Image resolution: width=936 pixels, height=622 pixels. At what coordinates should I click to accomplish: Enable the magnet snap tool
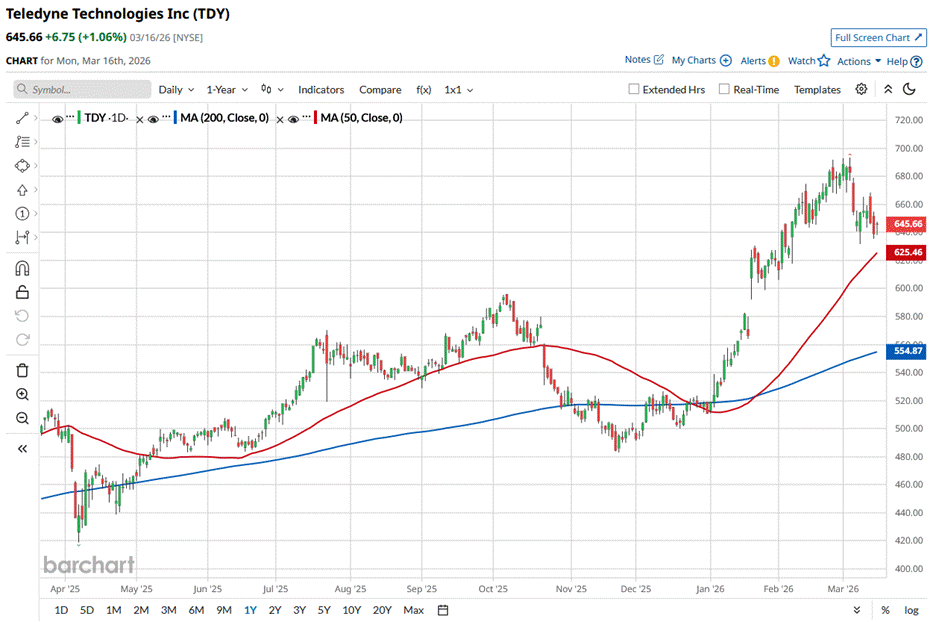[22, 269]
